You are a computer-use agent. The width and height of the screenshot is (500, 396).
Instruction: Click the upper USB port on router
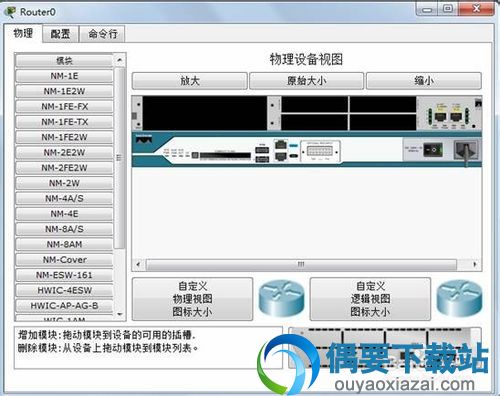[x=262, y=150]
